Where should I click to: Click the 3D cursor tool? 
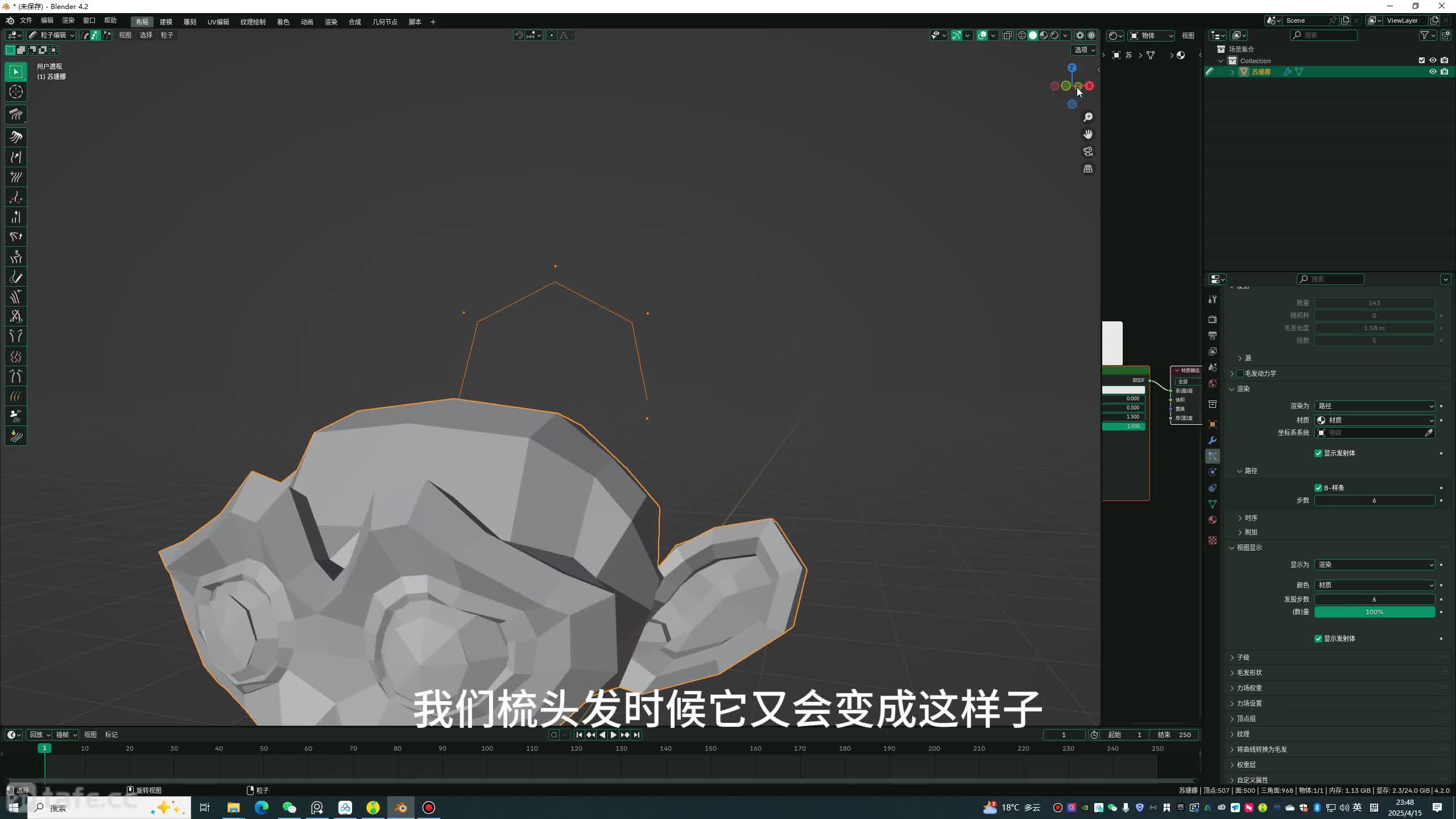(x=15, y=92)
